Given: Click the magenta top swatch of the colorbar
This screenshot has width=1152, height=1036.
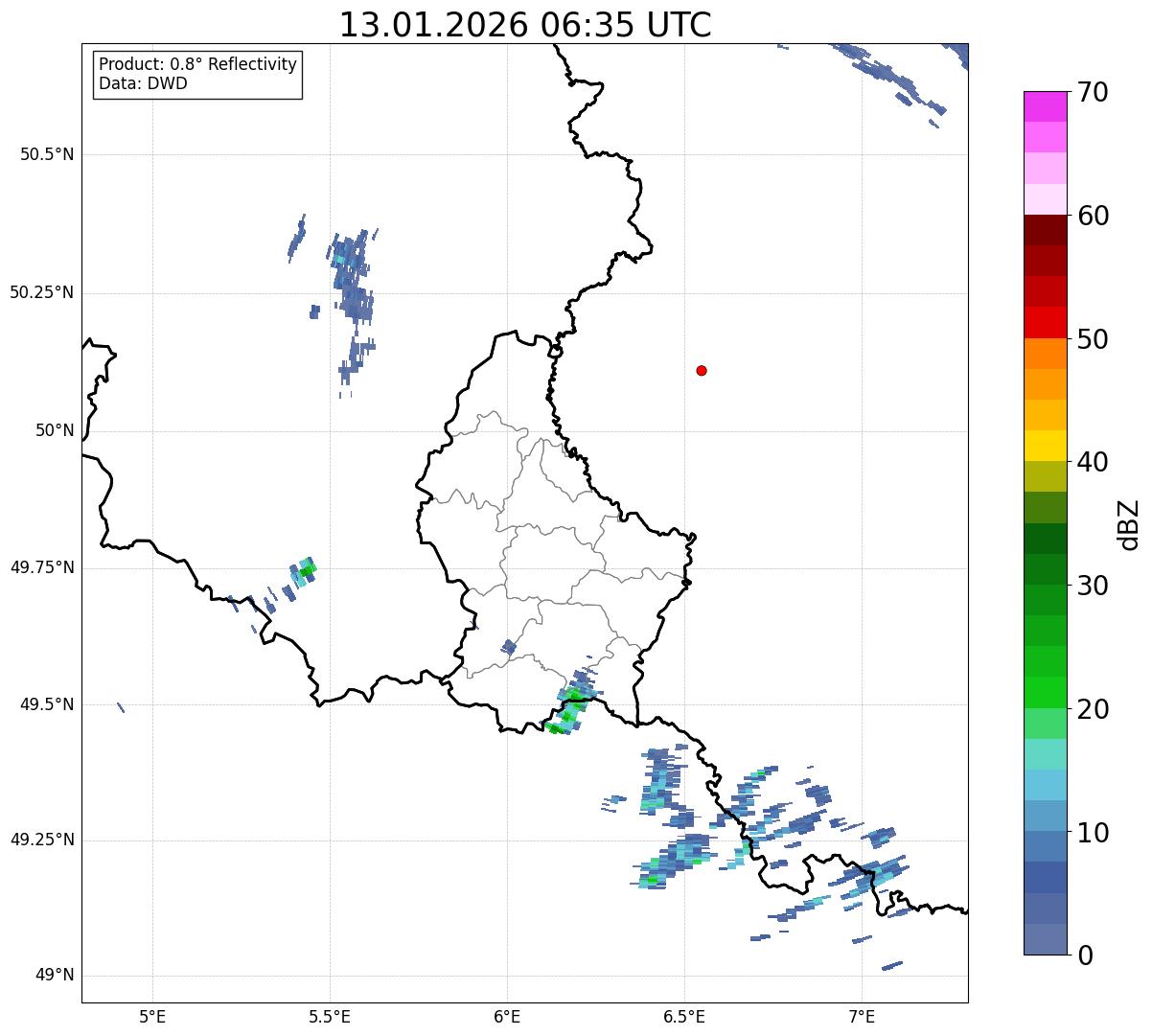Looking at the screenshot, I should pyautogui.click(x=1045, y=106).
